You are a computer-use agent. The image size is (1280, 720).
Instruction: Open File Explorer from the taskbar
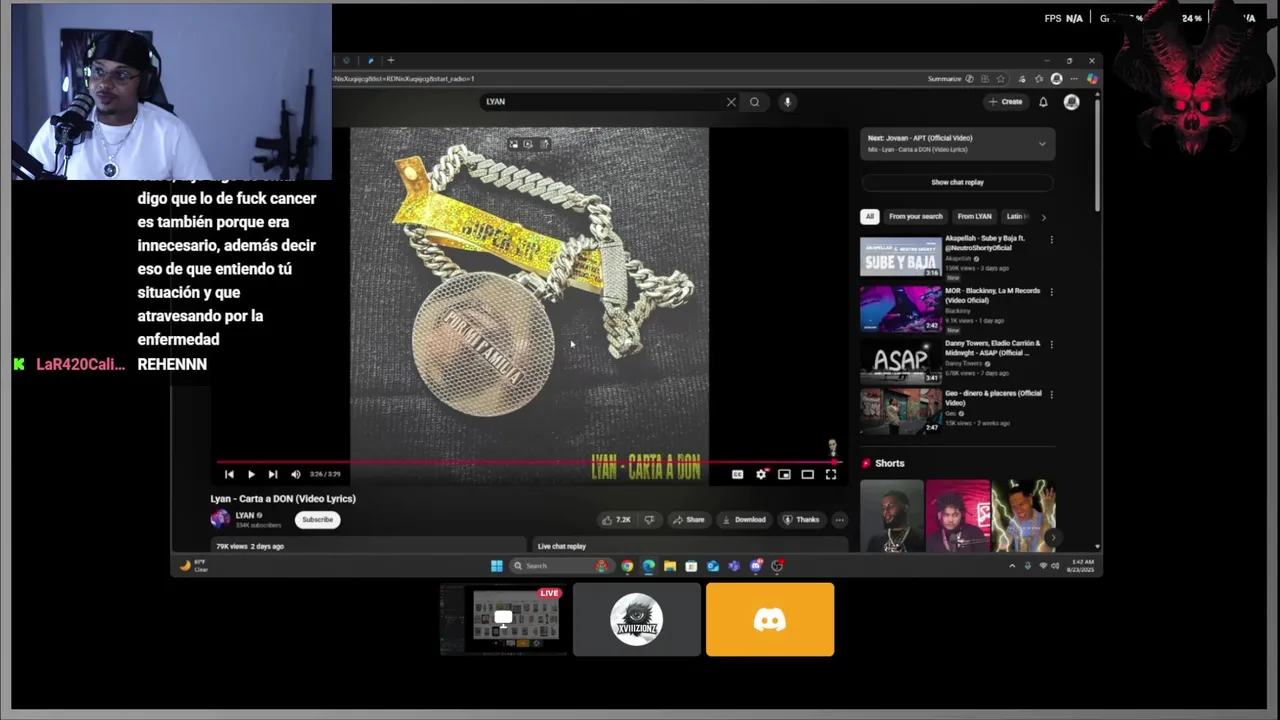click(x=670, y=566)
